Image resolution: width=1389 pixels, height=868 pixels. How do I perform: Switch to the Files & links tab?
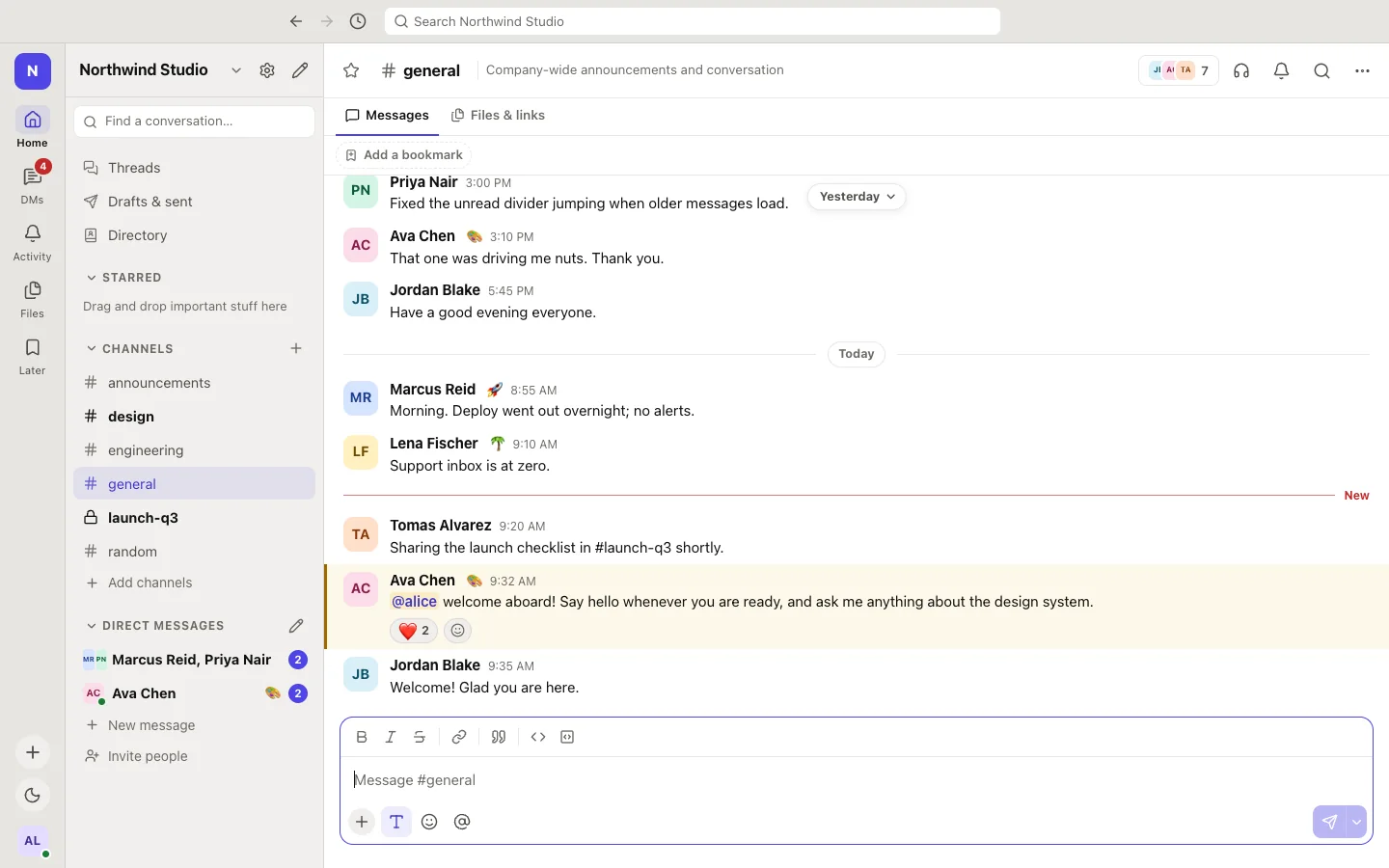tap(498, 116)
